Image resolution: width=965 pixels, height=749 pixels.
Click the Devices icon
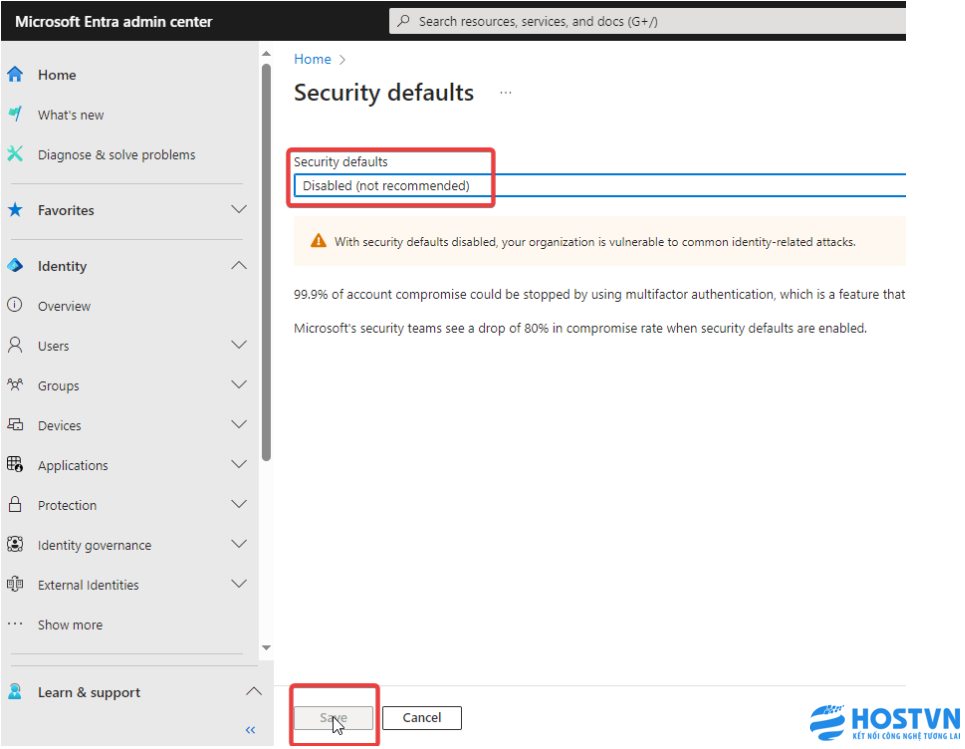[15, 425]
